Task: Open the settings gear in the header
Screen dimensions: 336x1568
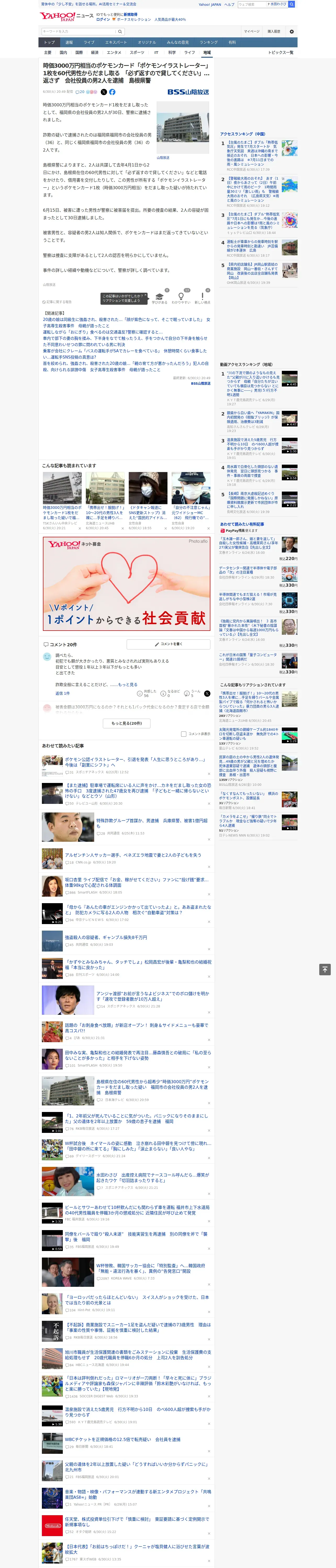Action: tap(292, 32)
